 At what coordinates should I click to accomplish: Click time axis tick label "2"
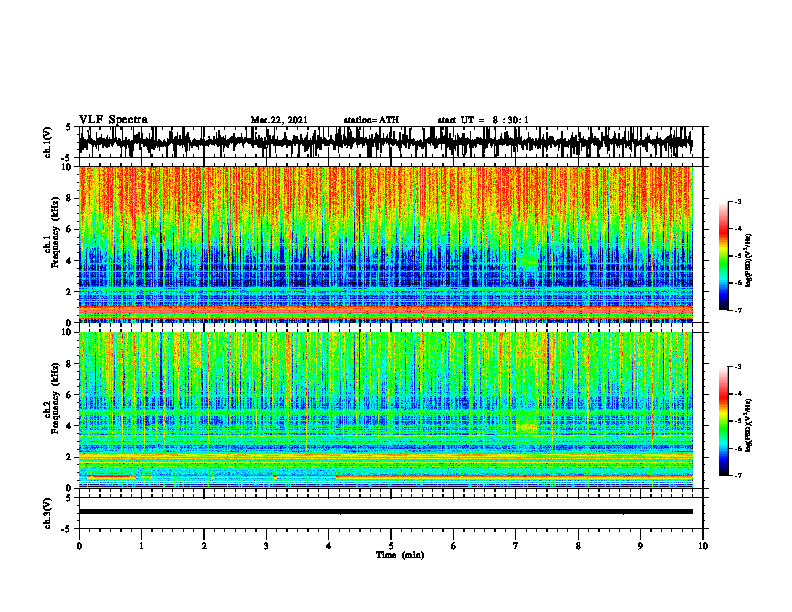pyautogui.click(x=204, y=546)
